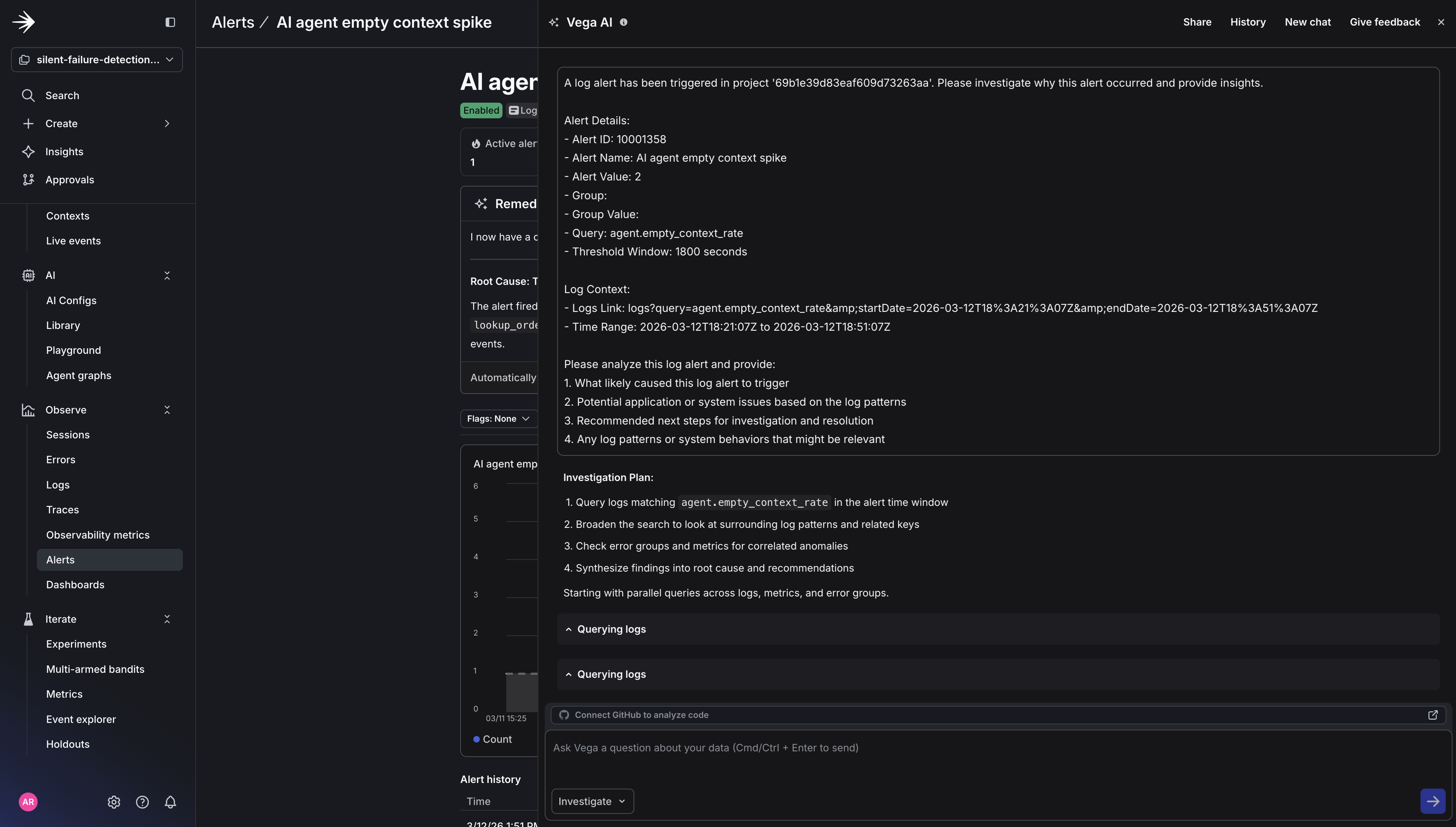Image resolution: width=1456 pixels, height=827 pixels.
Task: Expand first Querying logs section
Action: tap(611, 629)
